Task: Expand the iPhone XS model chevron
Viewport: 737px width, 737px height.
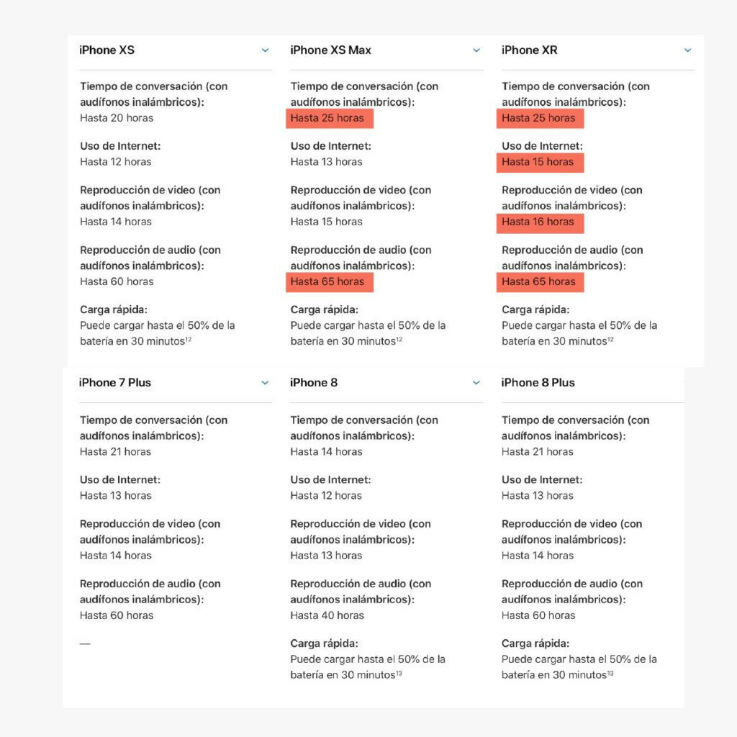Action: click(265, 50)
